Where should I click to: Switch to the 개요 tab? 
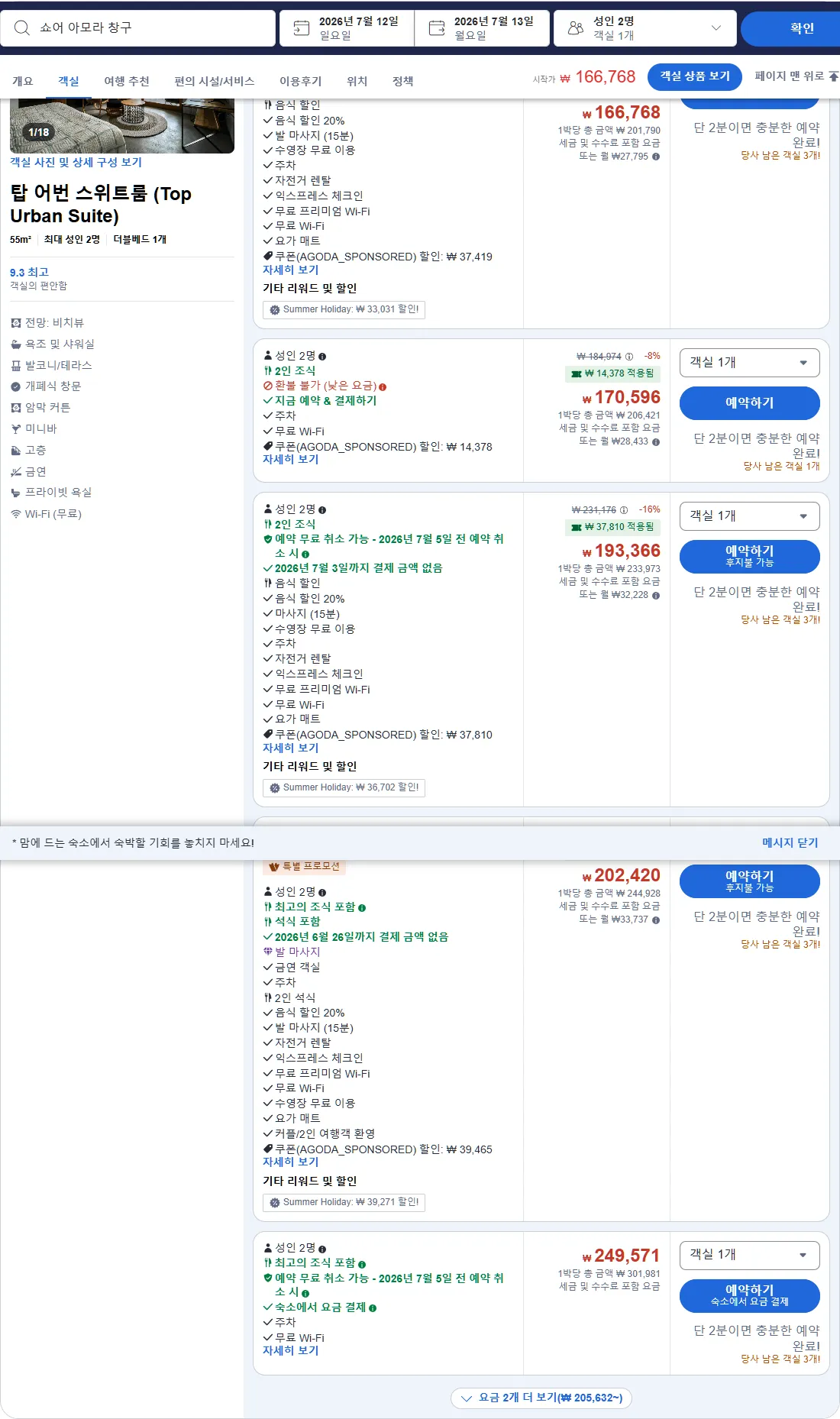[x=22, y=81]
